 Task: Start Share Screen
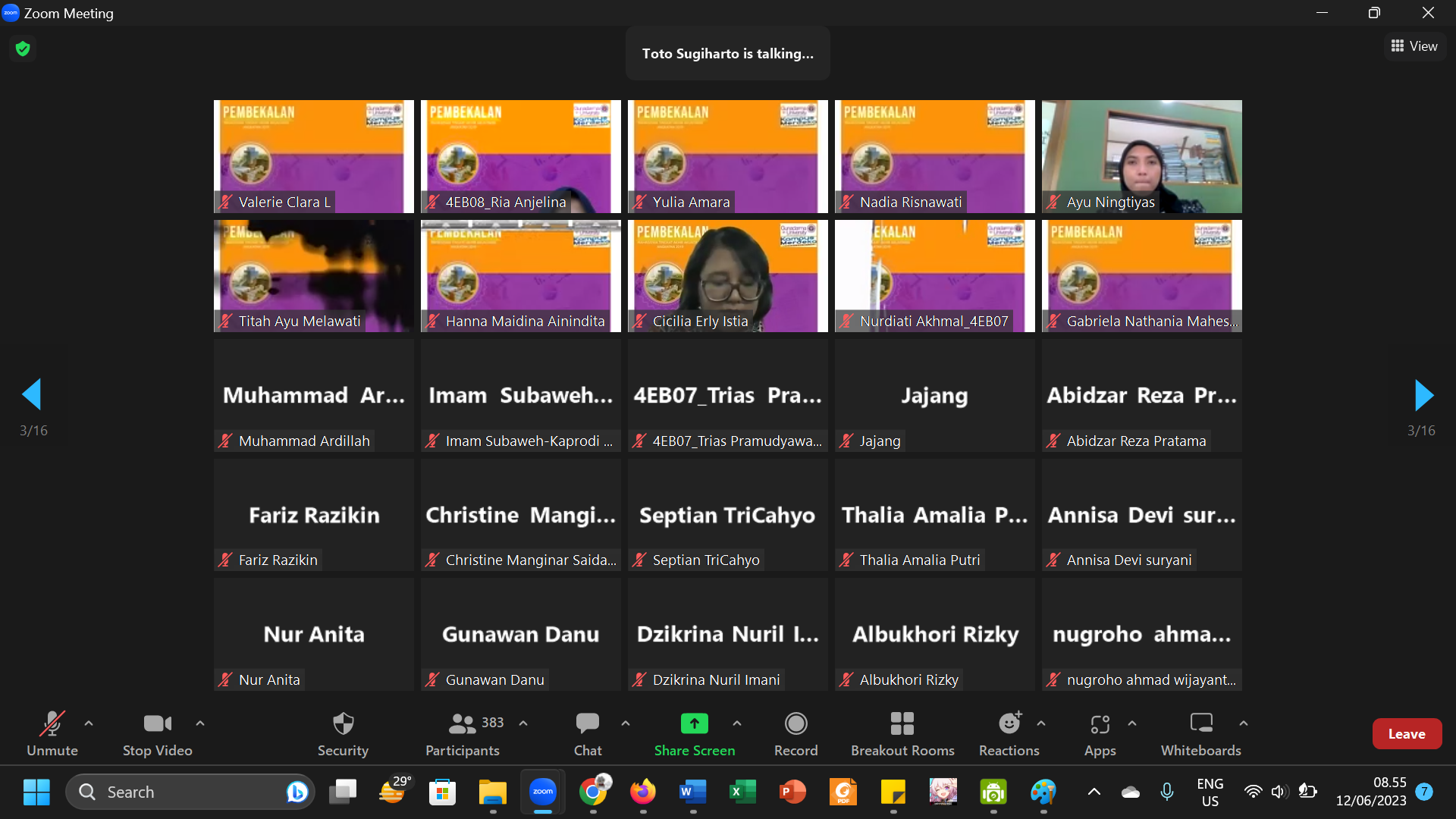pos(695,733)
